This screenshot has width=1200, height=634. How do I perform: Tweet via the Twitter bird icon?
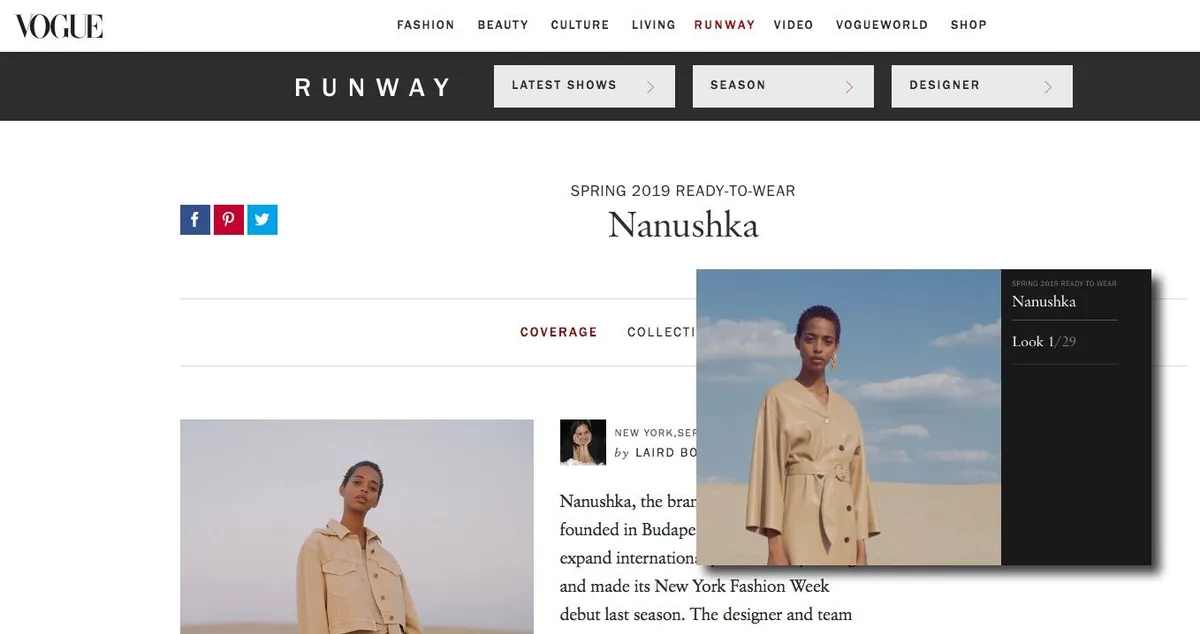click(x=262, y=220)
